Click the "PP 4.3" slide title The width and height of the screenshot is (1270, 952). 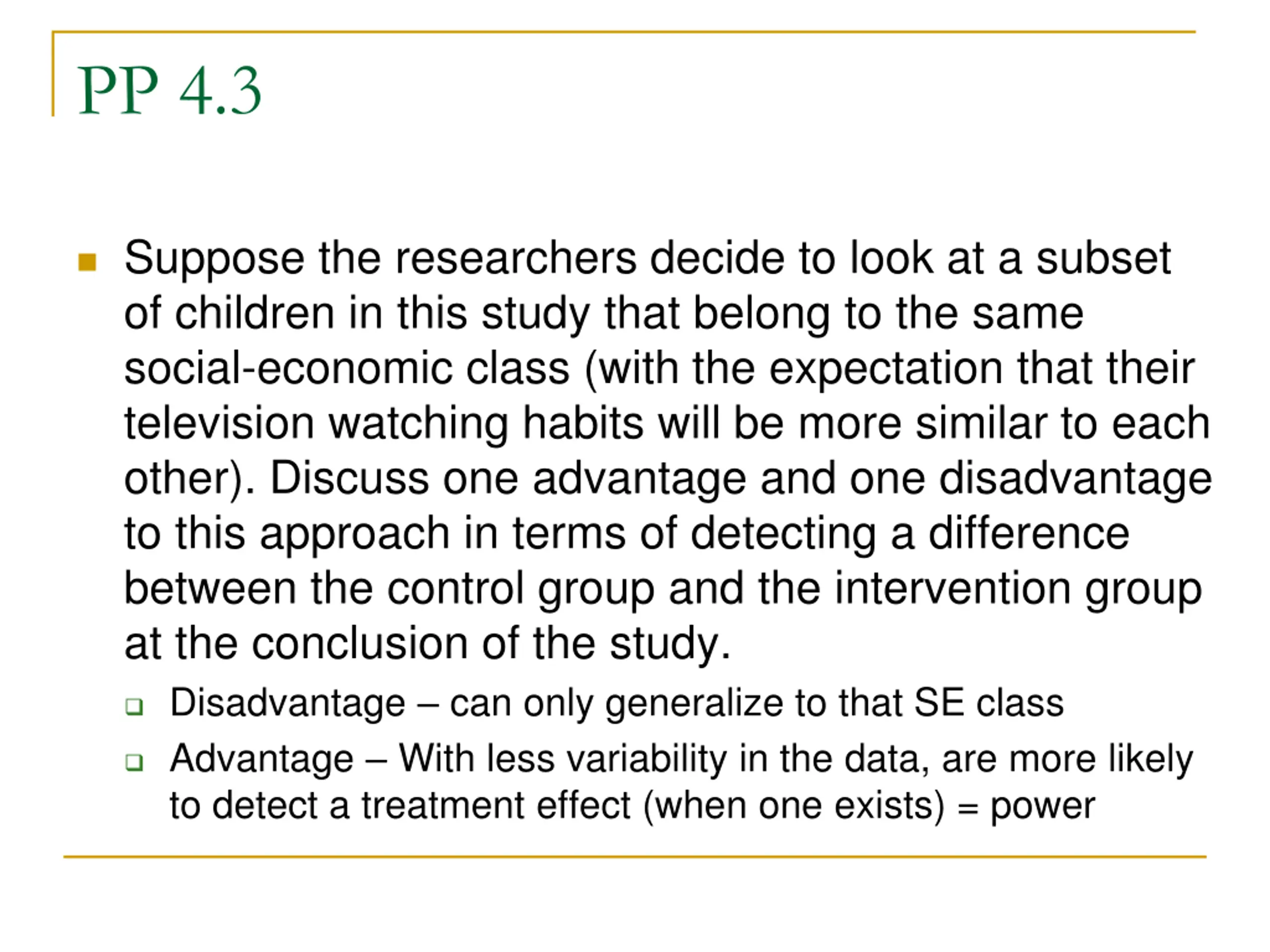169,90
